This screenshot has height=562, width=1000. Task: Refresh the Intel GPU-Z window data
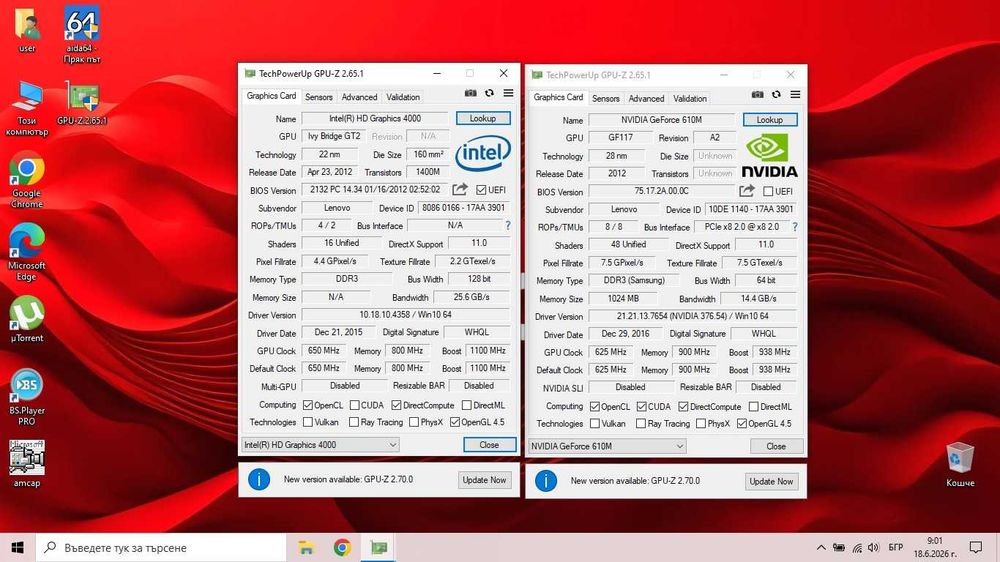click(x=489, y=93)
